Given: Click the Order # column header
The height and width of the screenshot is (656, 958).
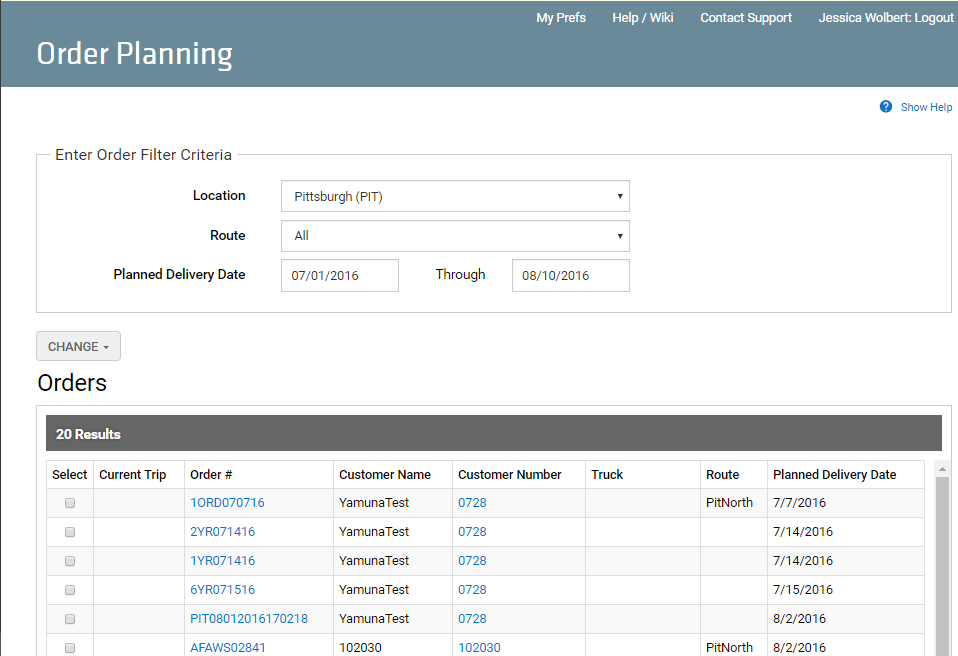Looking at the screenshot, I should tap(258, 475).
